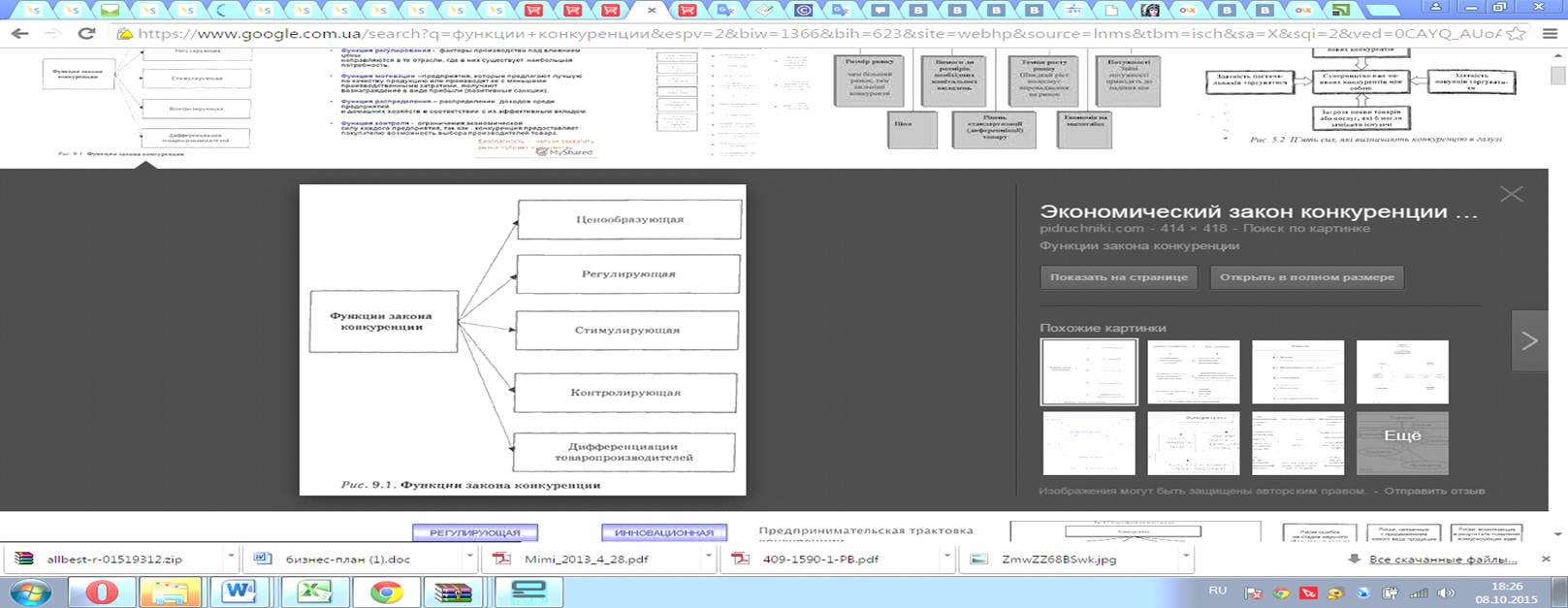Image resolution: width=1568 pixels, height=608 pixels.
Task: Launch Opera from the taskbar
Action: [101, 592]
